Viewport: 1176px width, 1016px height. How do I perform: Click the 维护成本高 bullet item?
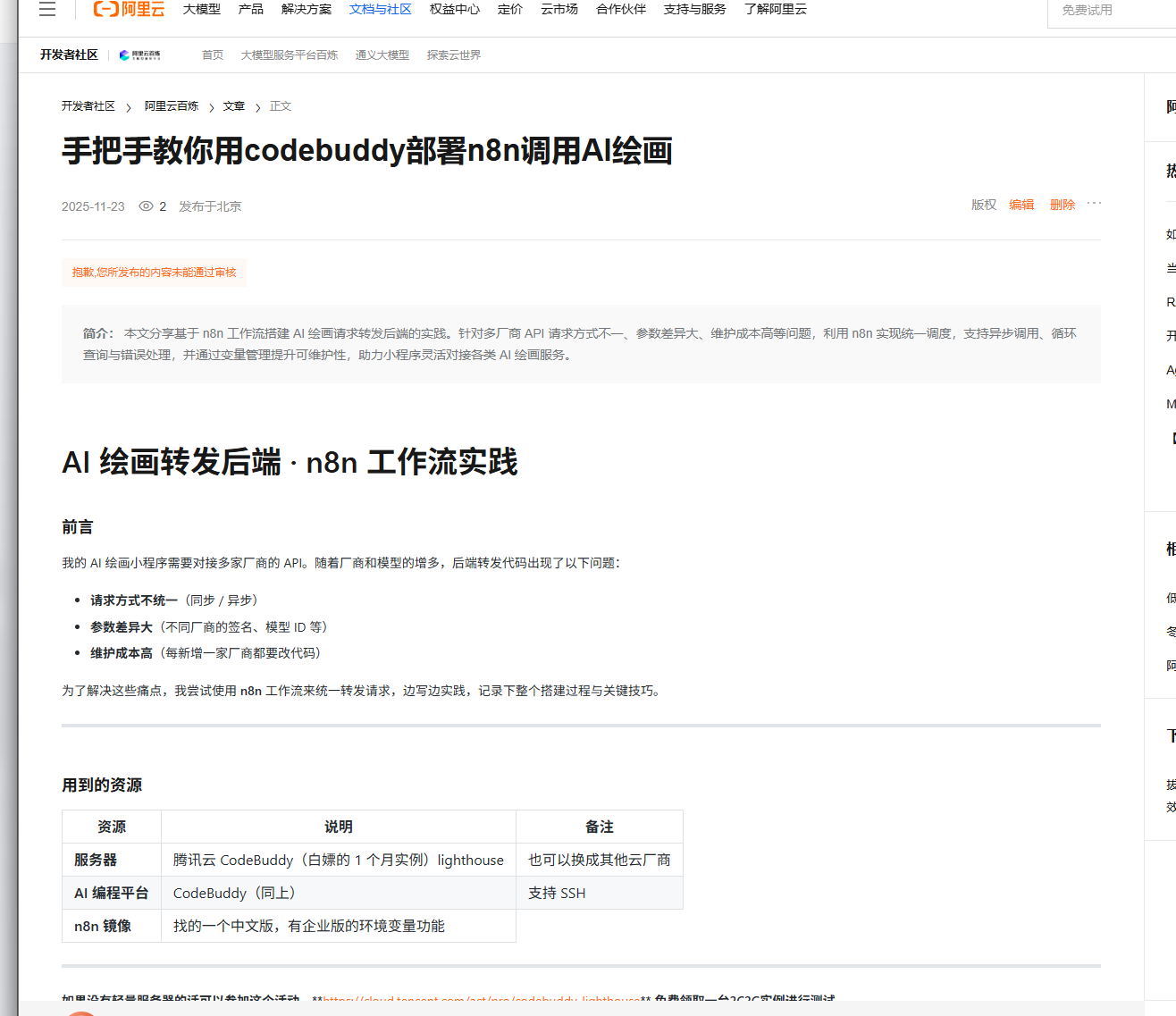pos(206,653)
